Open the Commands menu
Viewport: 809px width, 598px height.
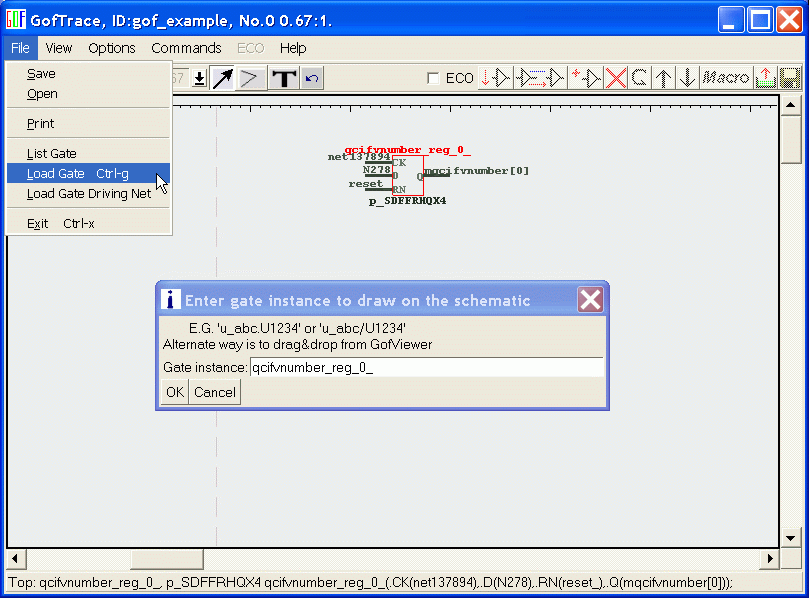point(186,48)
